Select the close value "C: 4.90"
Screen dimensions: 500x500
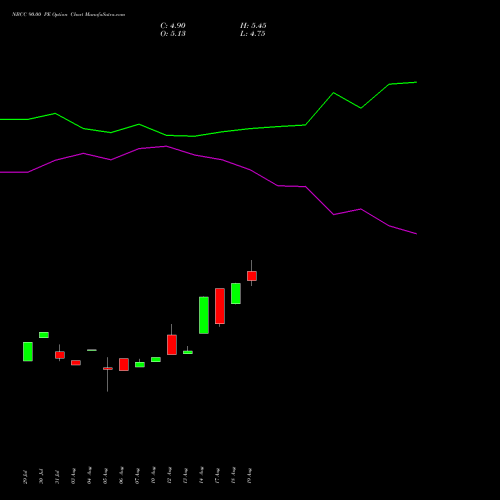pyautogui.click(x=173, y=26)
